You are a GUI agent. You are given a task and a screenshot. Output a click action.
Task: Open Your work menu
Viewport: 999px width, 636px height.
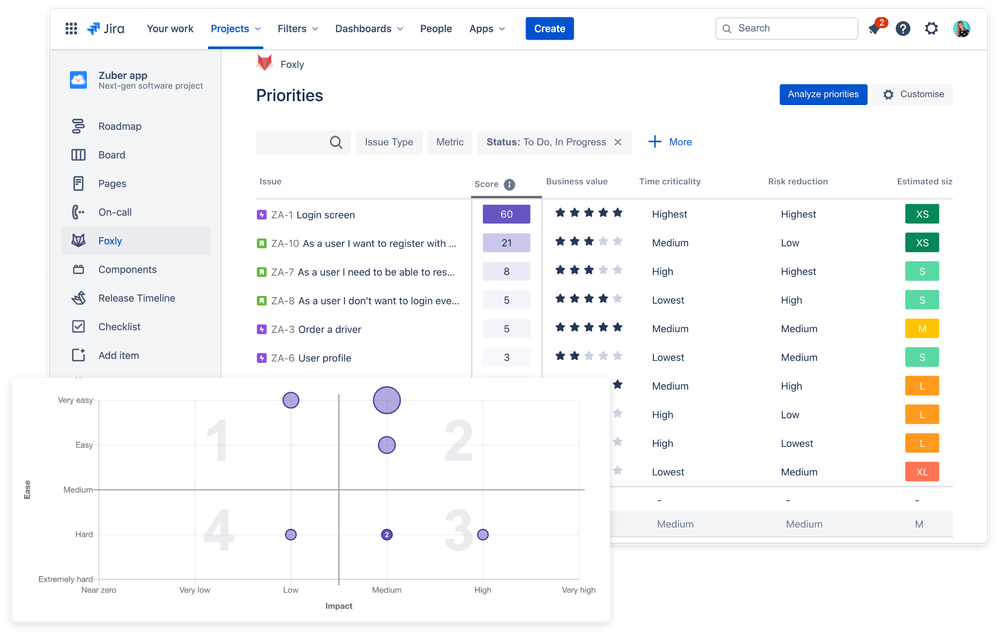[x=170, y=29]
